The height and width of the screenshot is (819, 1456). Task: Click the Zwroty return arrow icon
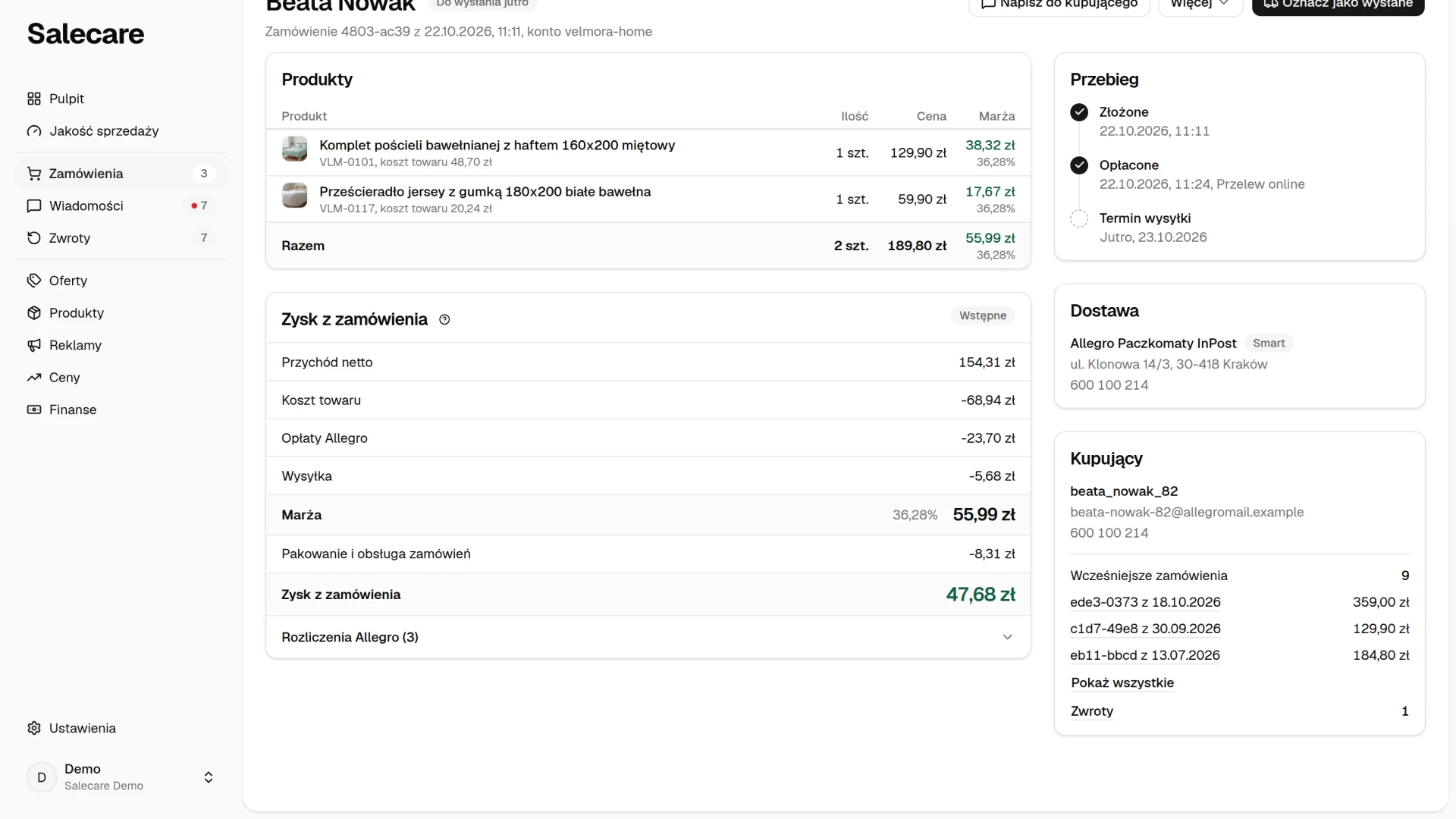(x=34, y=238)
